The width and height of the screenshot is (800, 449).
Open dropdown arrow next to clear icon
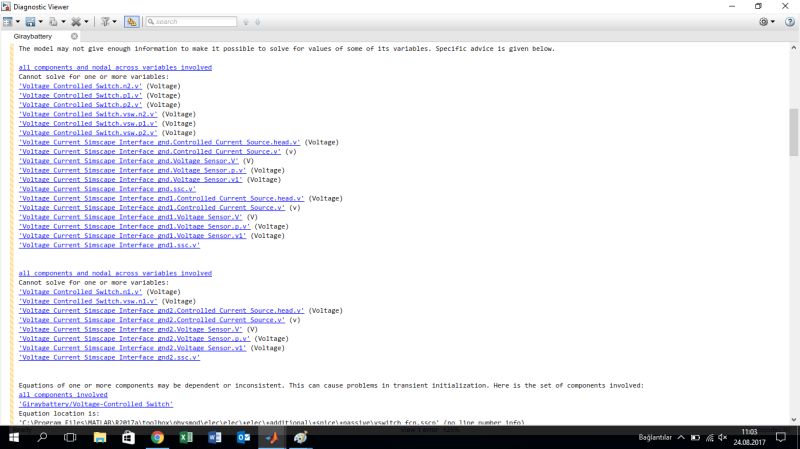(x=86, y=22)
